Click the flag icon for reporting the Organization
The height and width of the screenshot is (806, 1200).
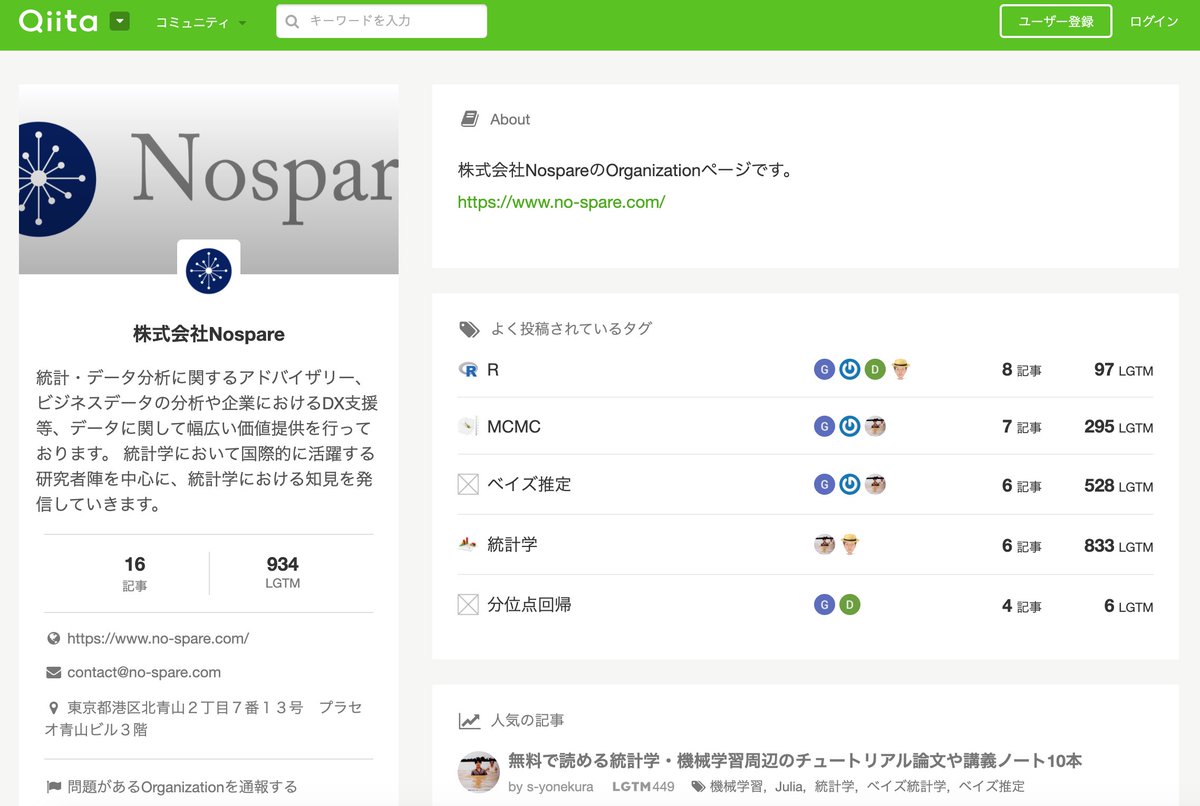[54, 786]
